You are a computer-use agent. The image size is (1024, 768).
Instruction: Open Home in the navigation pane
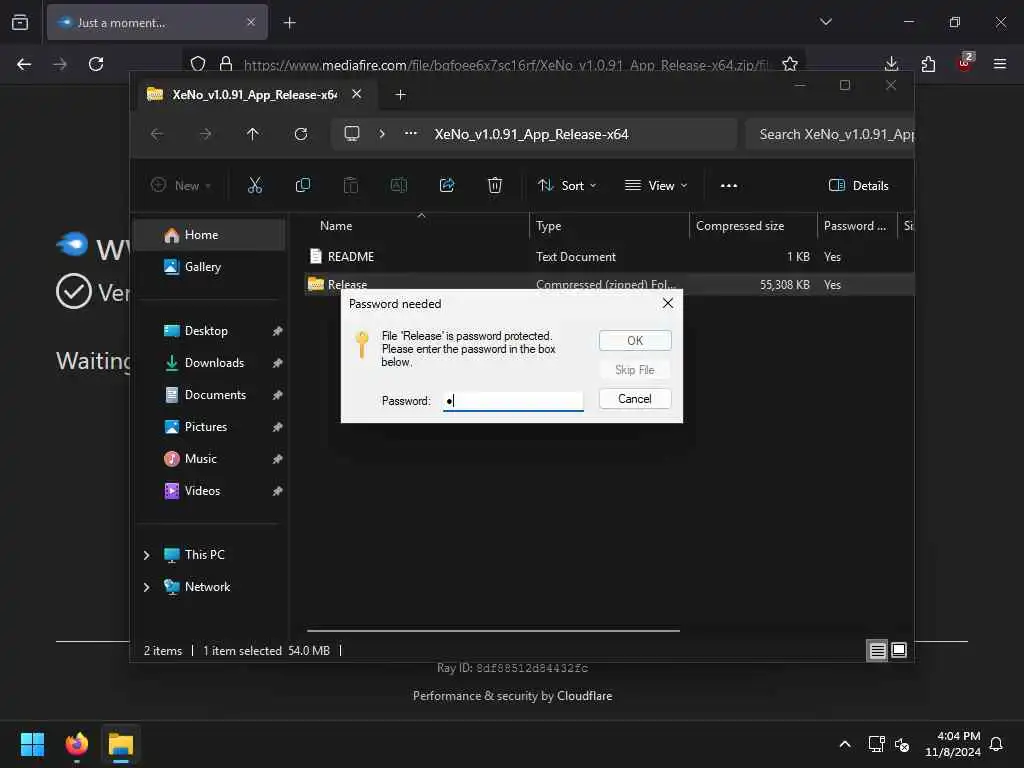point(209,234)
